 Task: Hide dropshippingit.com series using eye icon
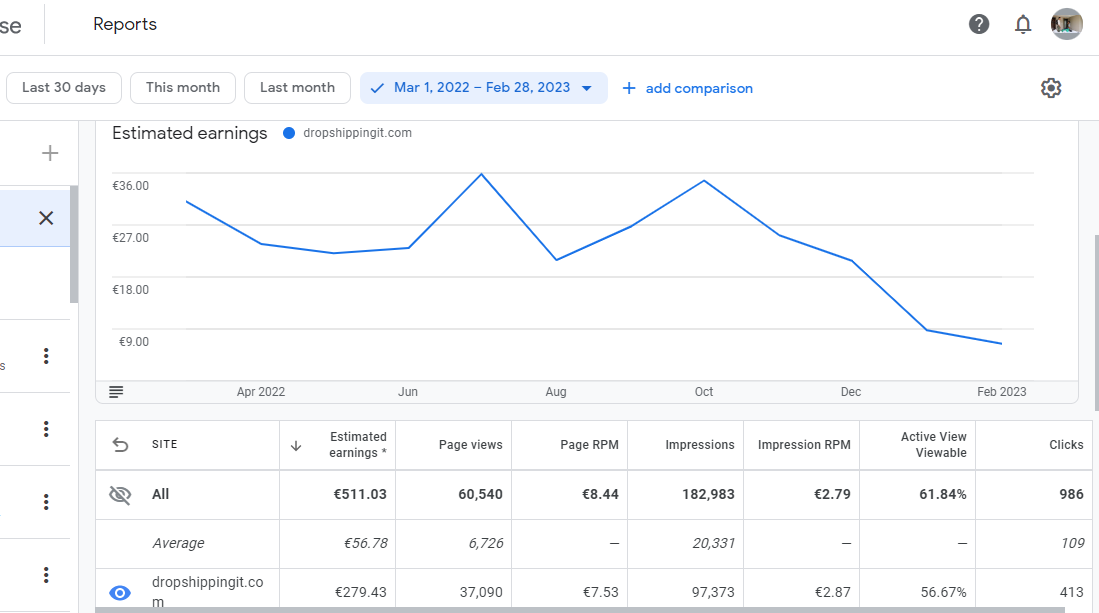point(120,593)
